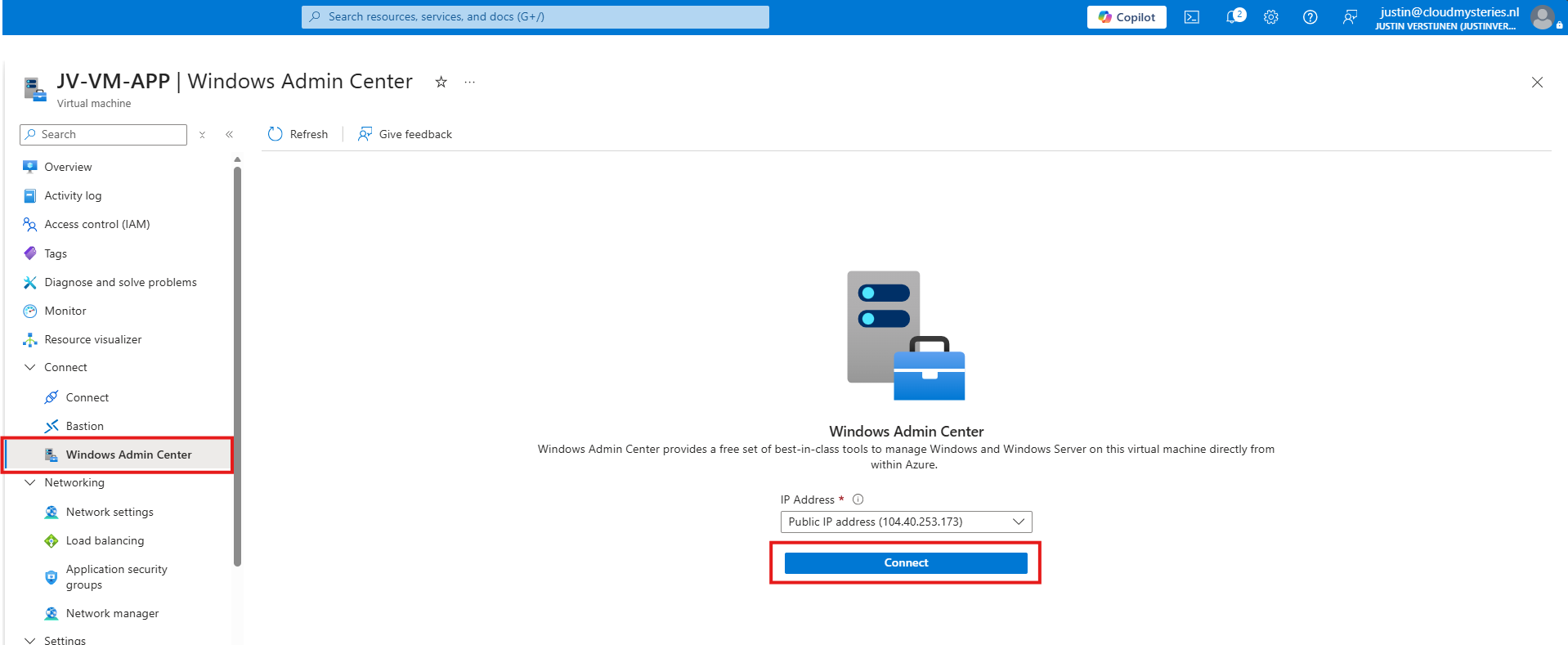This screenshot has width=1568, height=645.
Task: Close the Windows Admin Center blade
Action: pos(1537,82)
